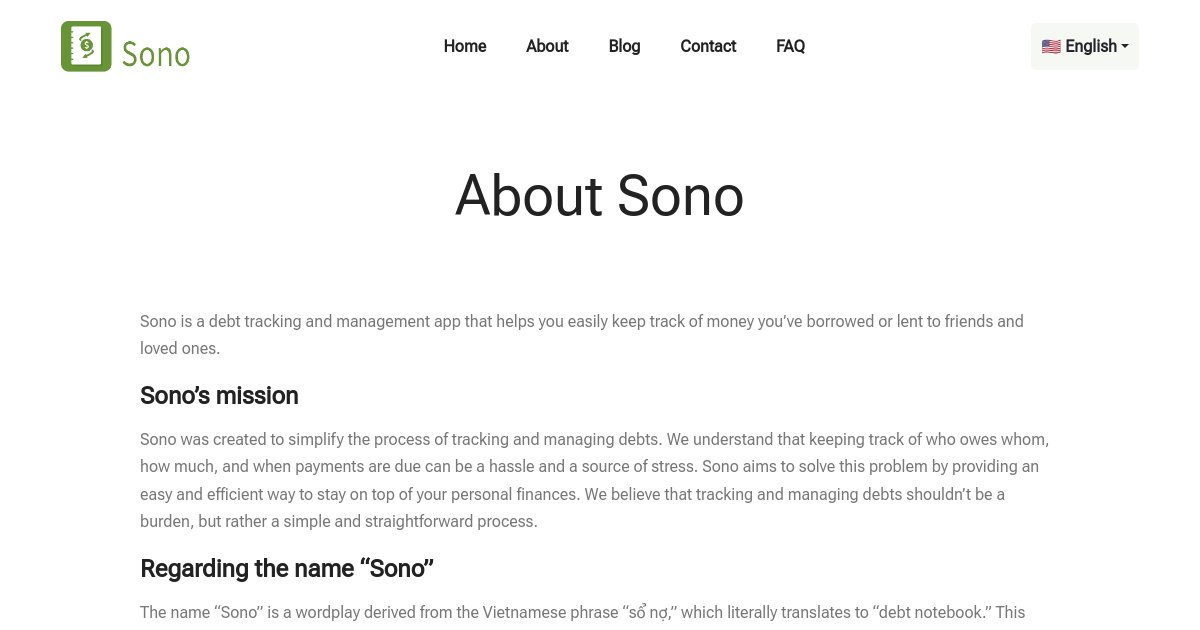Click the heading "Regarding the name Sono"
The image size is (1200, 630).
click(x=286, y=568)
